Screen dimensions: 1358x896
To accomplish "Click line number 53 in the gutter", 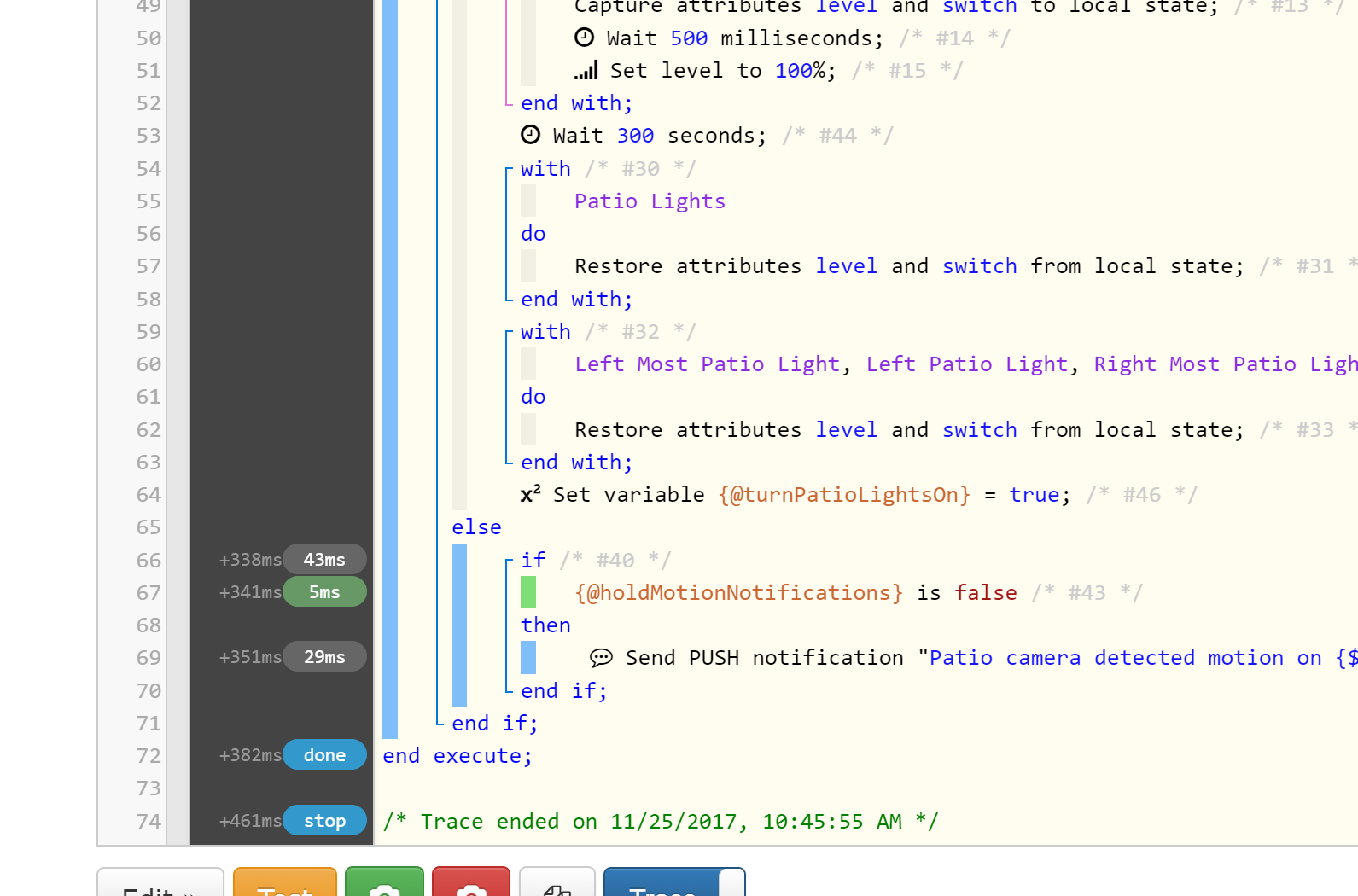I will pyautogui.click(x=149, y=136).
